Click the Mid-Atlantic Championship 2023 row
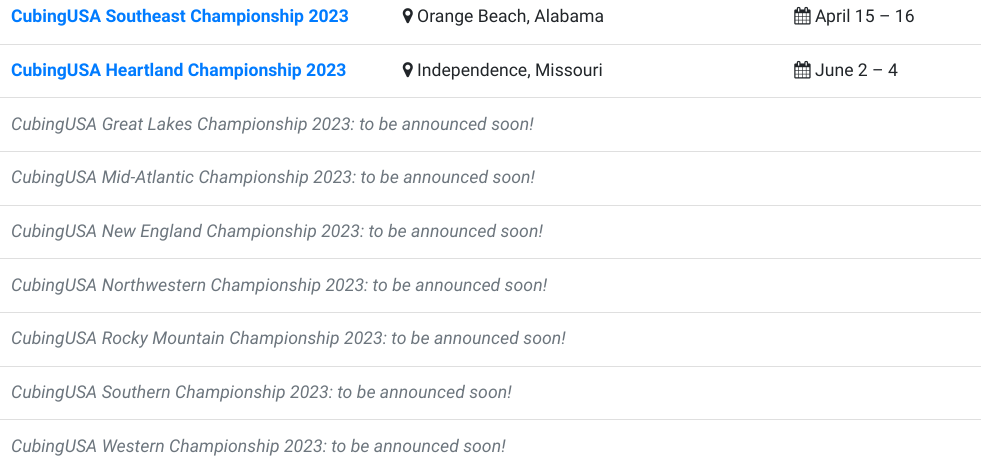This screenshot has width=981, height=473. (x=490, y=178)
